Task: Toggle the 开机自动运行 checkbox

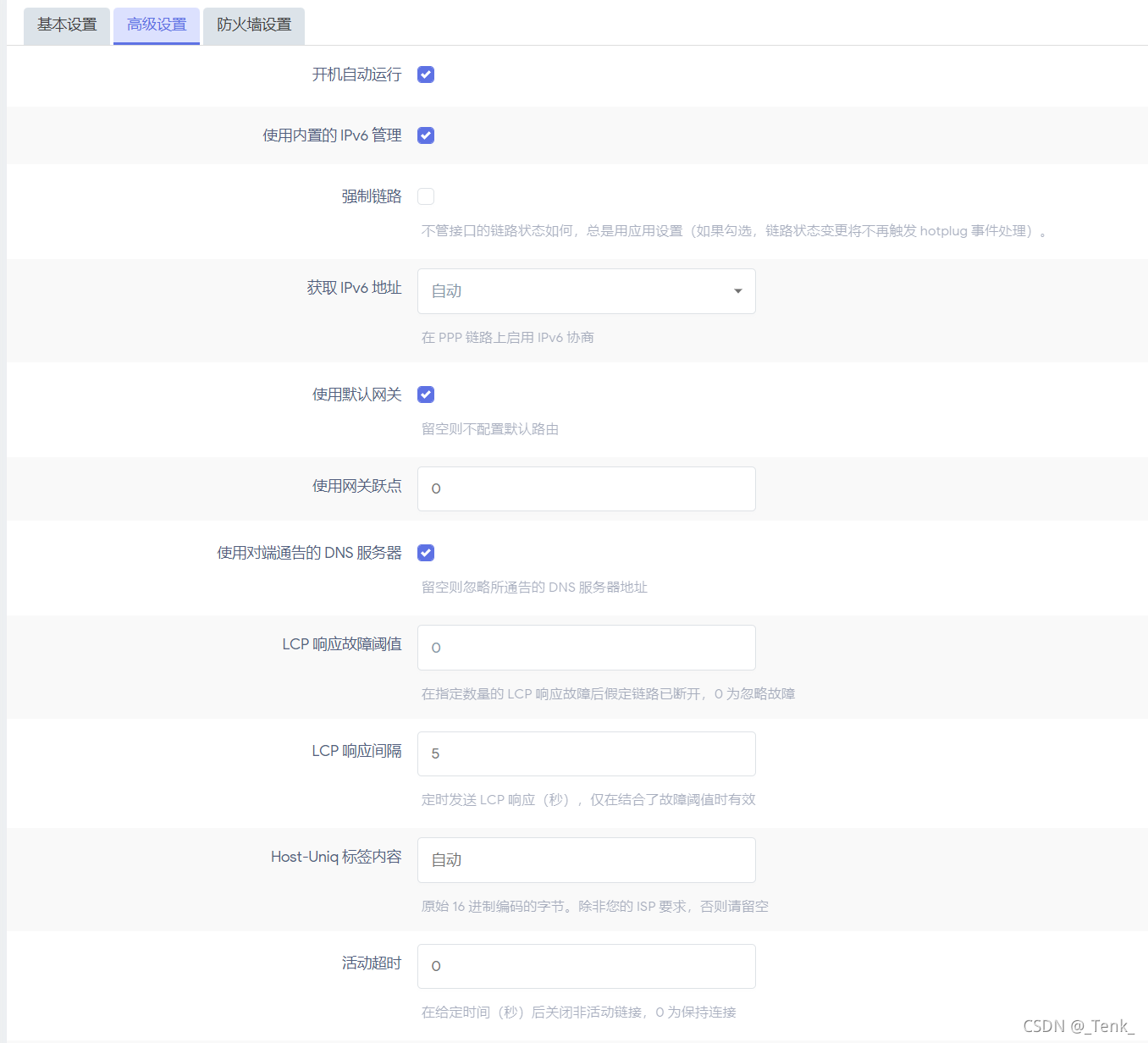Action: [426, 74]
